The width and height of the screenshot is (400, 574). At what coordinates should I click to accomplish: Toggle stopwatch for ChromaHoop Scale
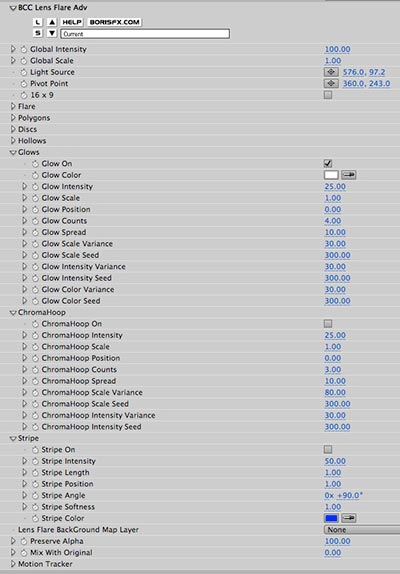35,347
